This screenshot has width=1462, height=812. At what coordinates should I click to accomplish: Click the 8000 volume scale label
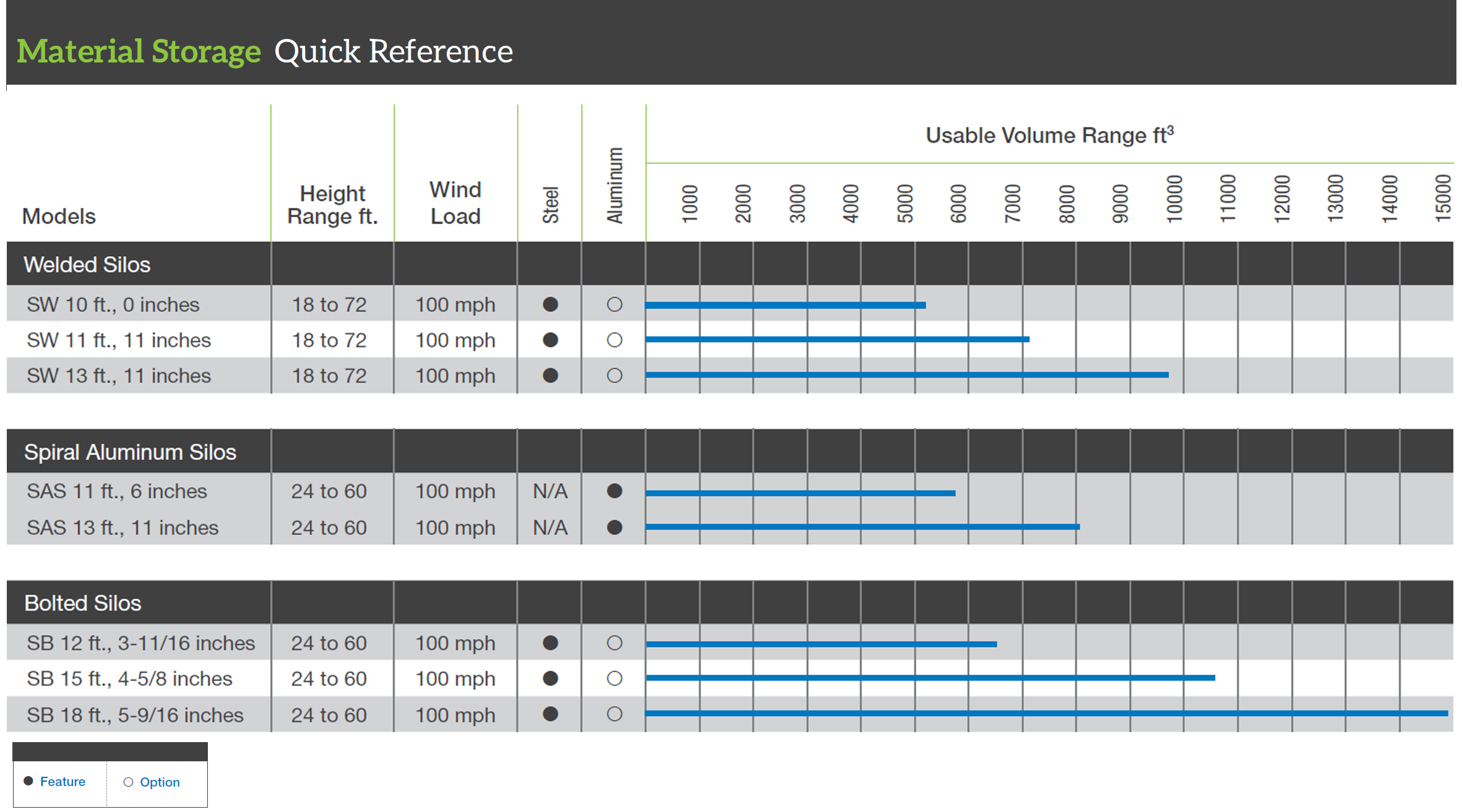[1067, 203]
